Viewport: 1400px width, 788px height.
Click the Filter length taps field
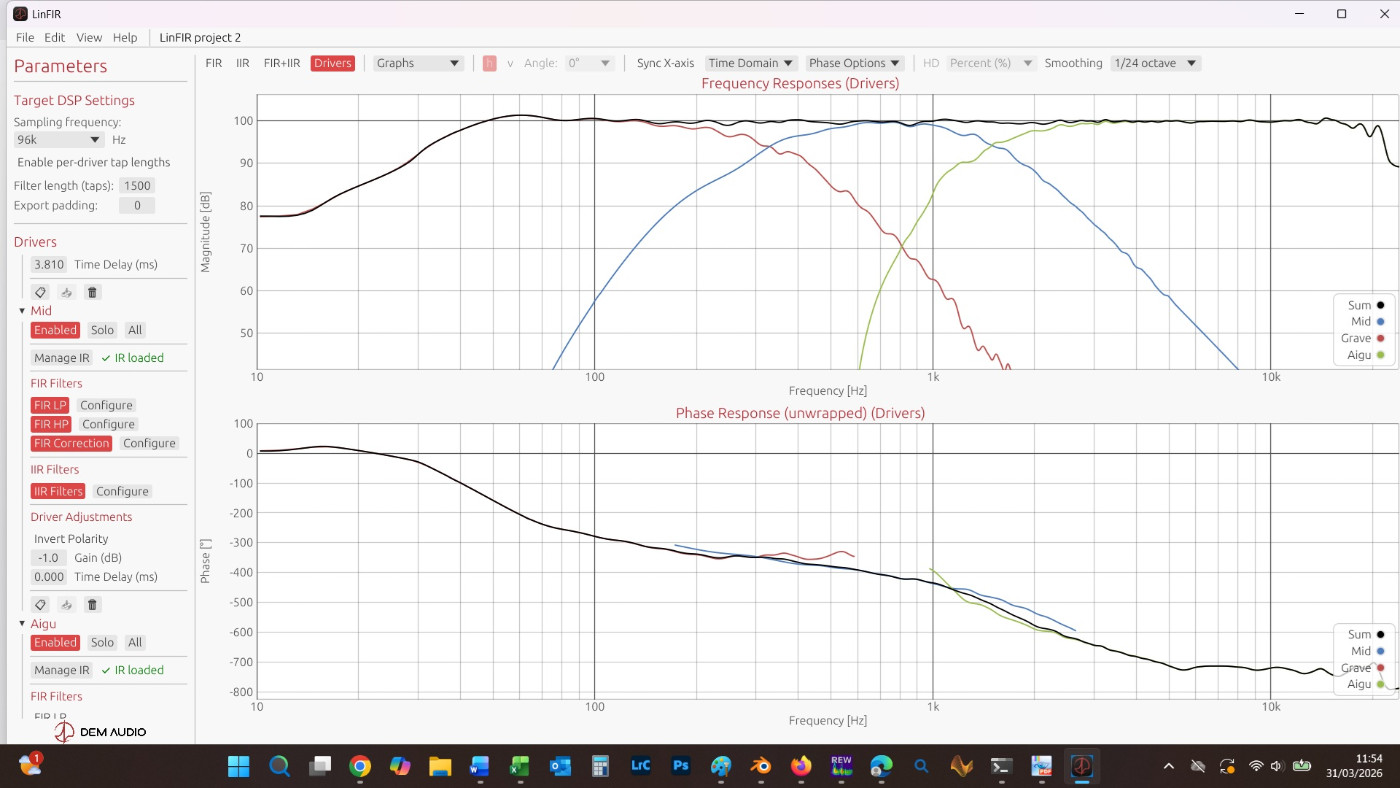pos(137,186)
